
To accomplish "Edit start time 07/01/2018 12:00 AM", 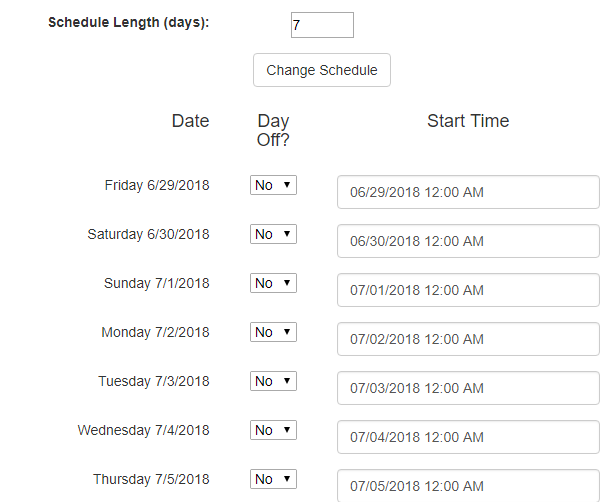I will click(468, 290).
